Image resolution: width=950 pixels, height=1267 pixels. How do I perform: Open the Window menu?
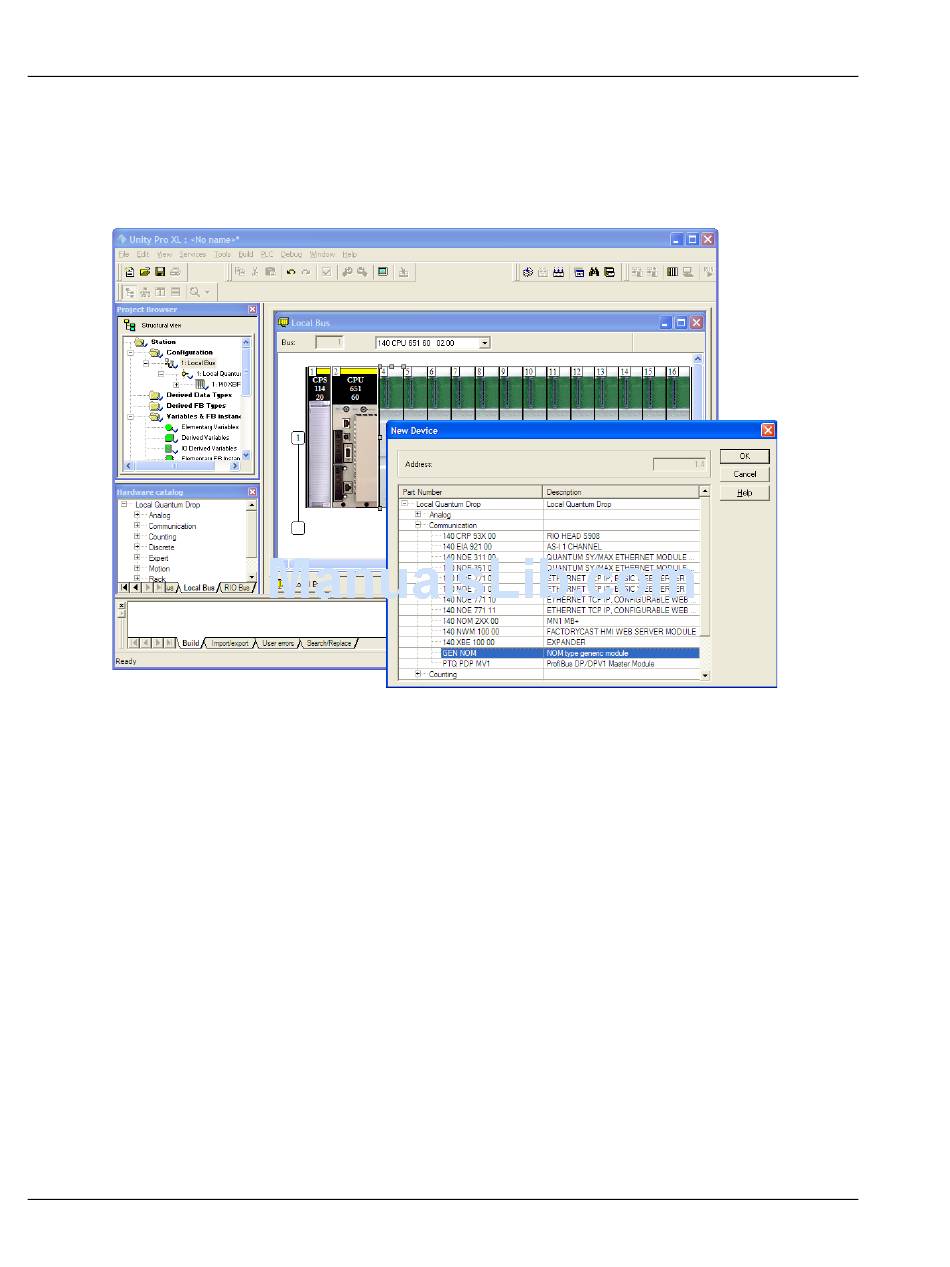322,255
